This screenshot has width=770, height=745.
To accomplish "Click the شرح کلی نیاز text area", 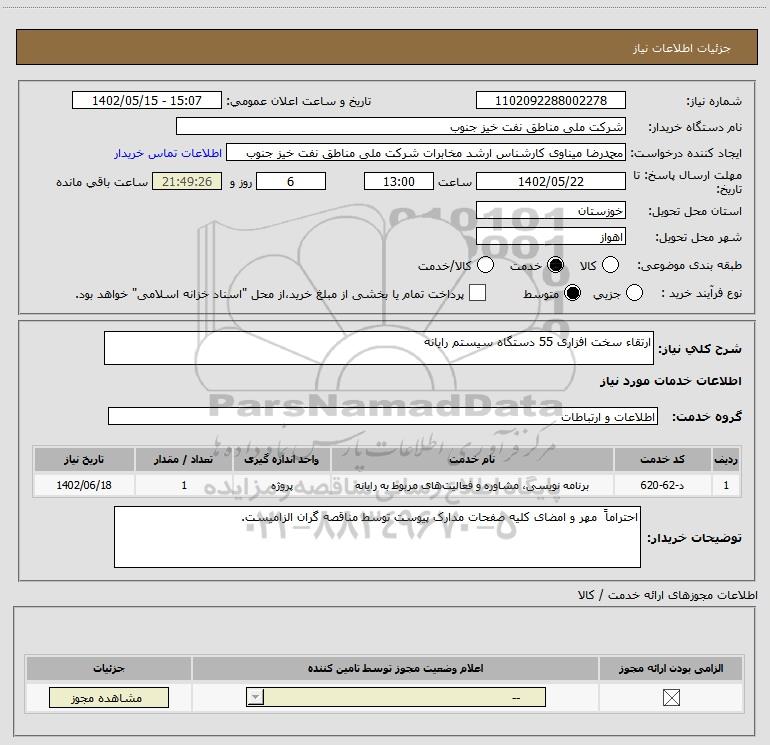I will click(x=379, y=348).
